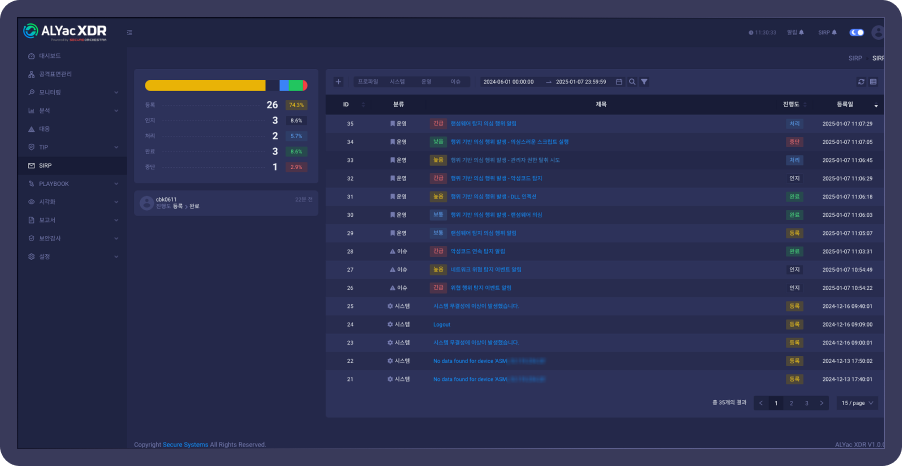Toggle the 시스템 category filter
Image resolution: width=902 pixels, height=466 pixels.
(397, 81)
